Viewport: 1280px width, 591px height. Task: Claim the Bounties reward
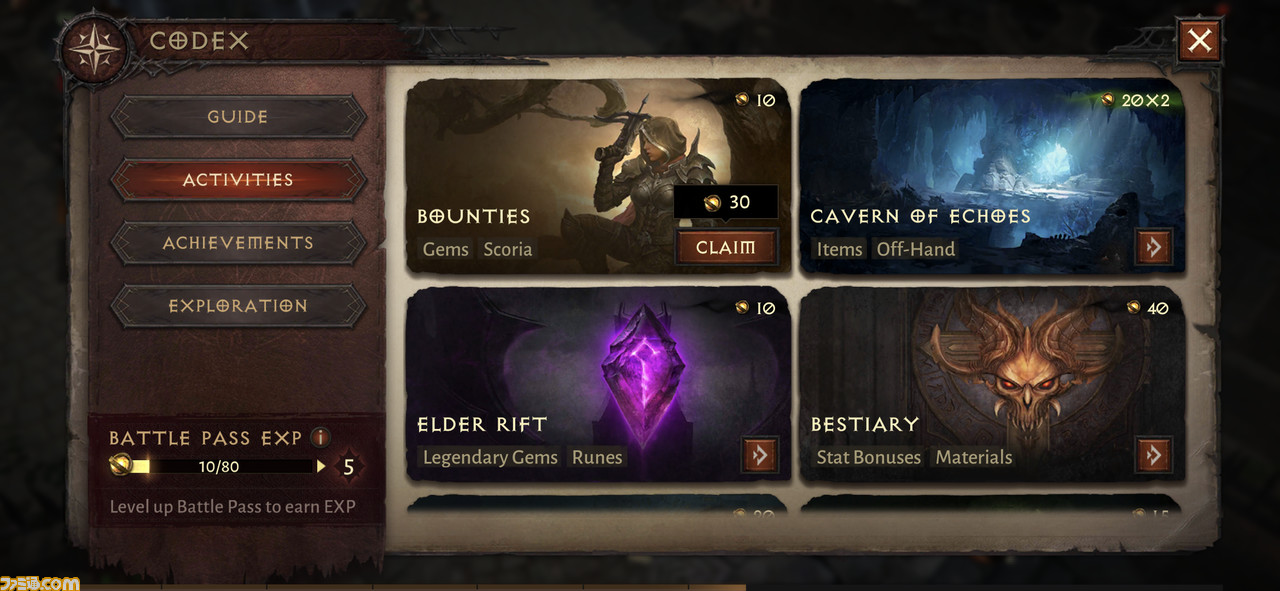(x=727, y=247)
